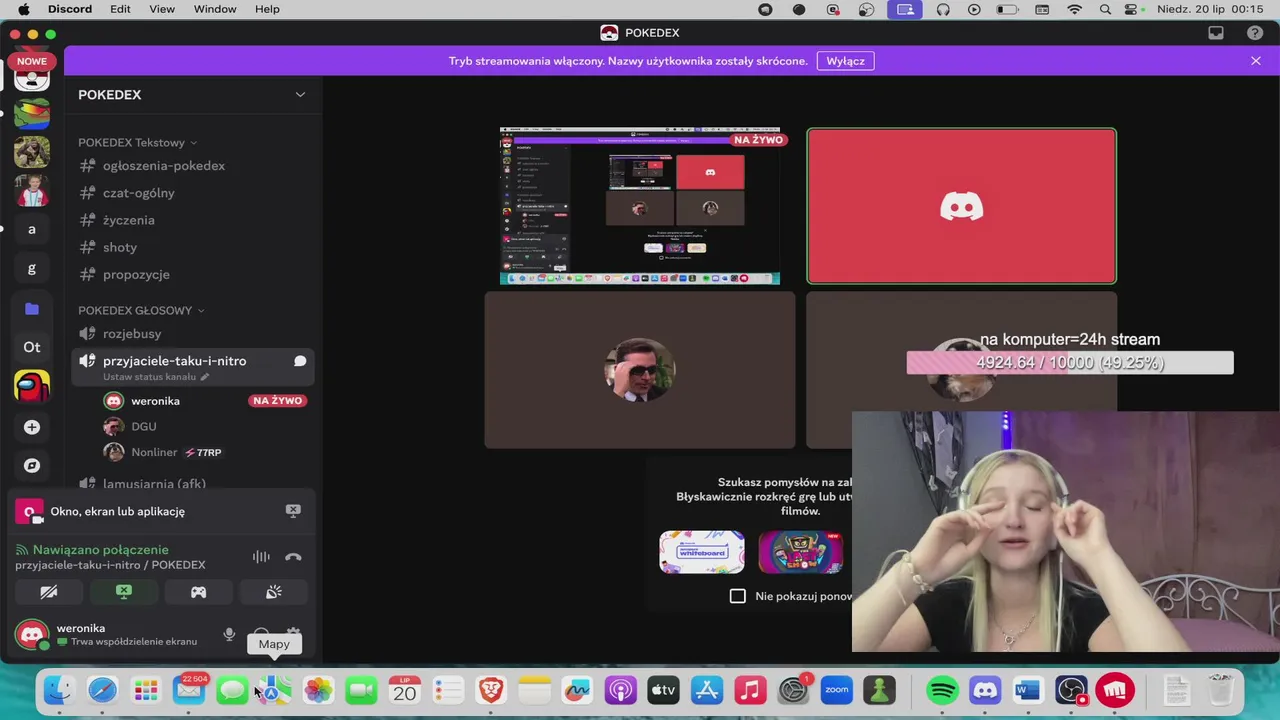Dismiss the streamer mode purple banner

[1256, 61]
